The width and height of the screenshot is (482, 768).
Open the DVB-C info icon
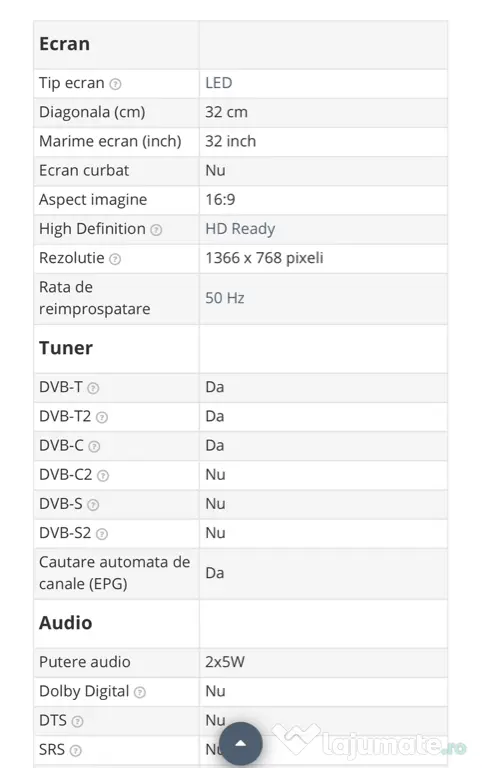[x=94, y=447]
